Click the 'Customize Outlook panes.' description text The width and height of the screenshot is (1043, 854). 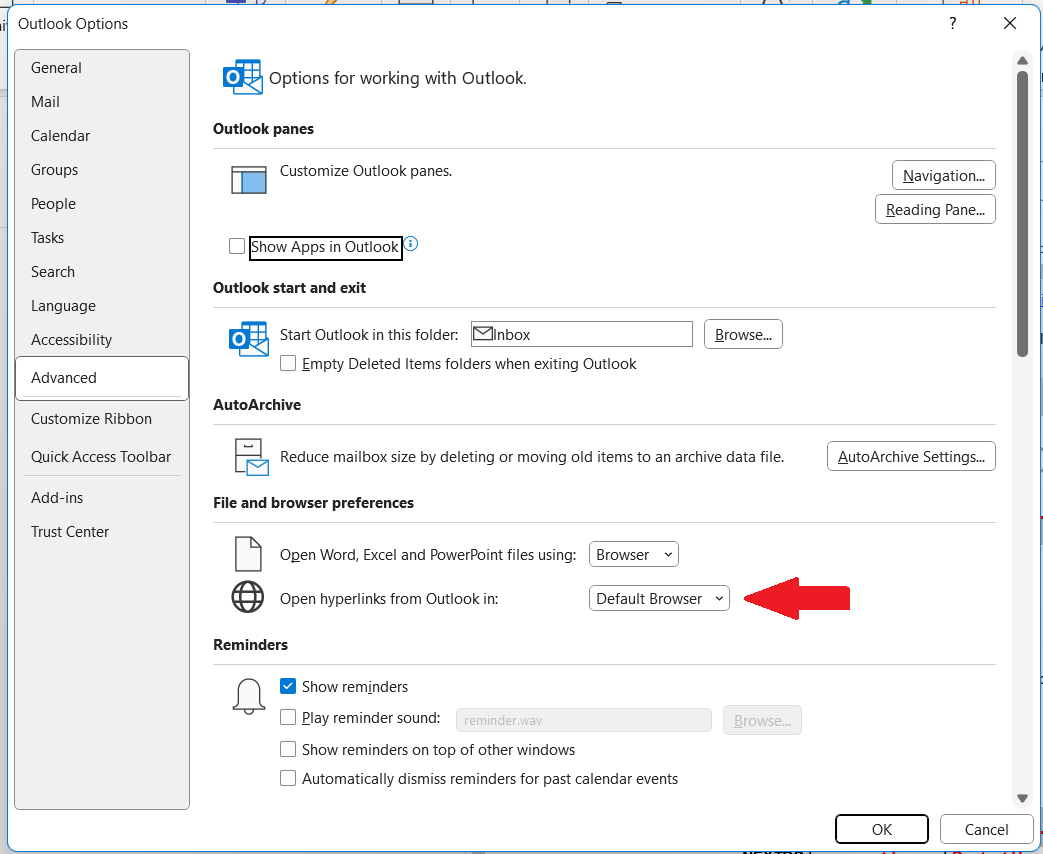(366, 171)
